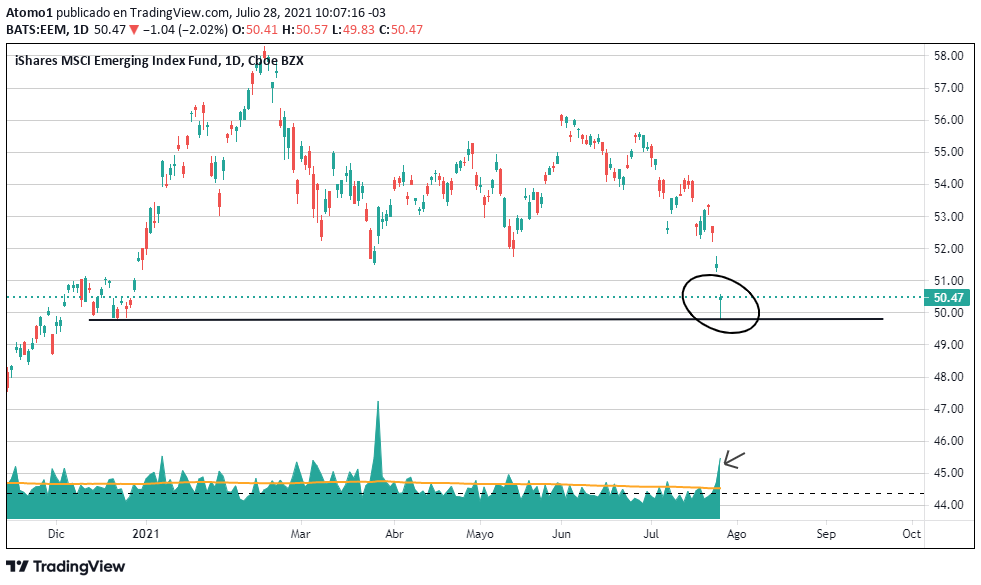Click the Mayo label on time axis

[x=480, y=534]
